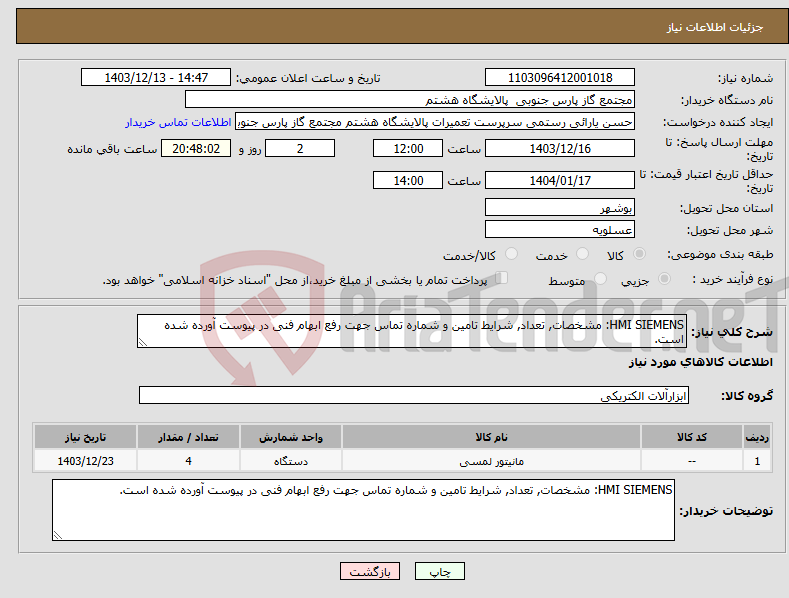Click the چاپ print button
This screenshot has width=789, height=598.
pos(440,571)
